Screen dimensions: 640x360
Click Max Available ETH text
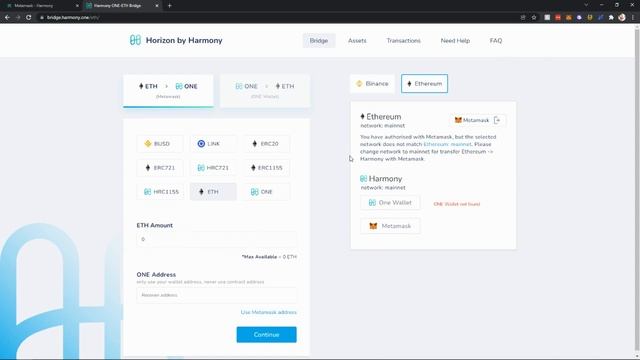(269, 257)
